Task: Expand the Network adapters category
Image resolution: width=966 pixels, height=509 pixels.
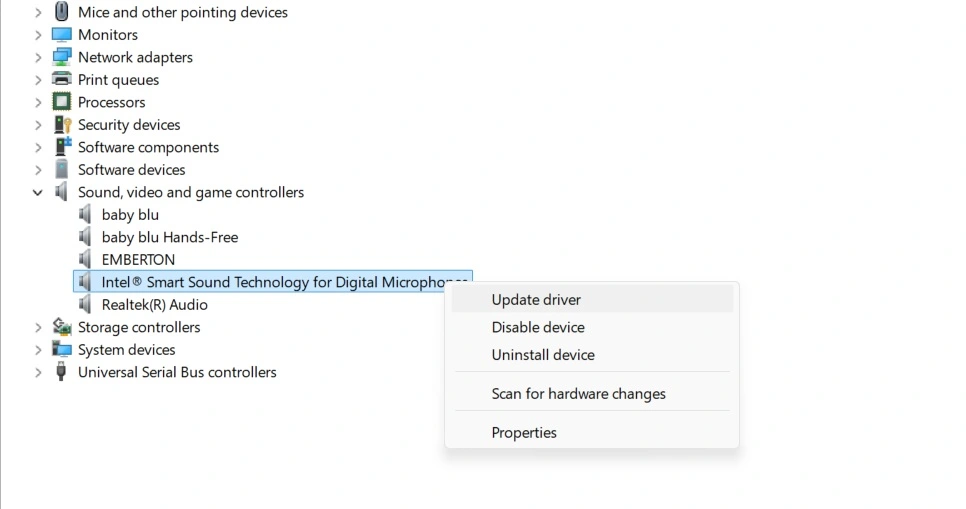Action: point(38,57)
